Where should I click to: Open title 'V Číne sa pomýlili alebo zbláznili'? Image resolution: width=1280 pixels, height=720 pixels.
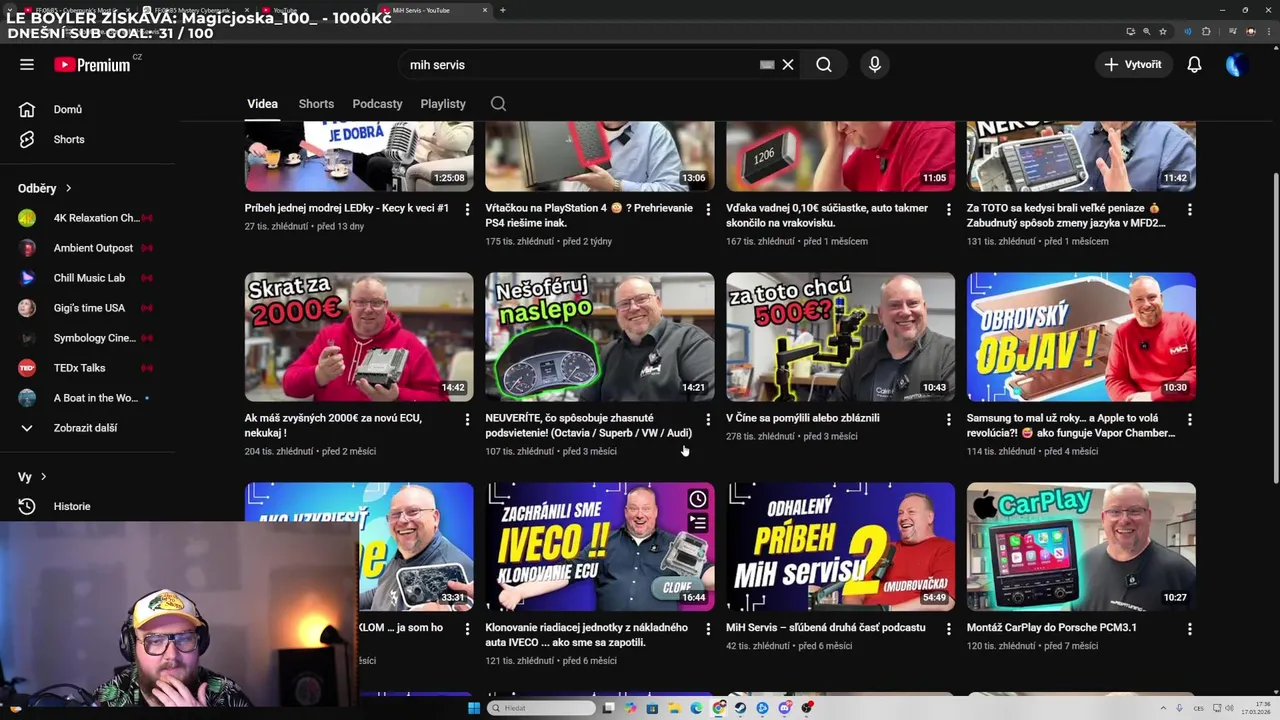(803, 418)
